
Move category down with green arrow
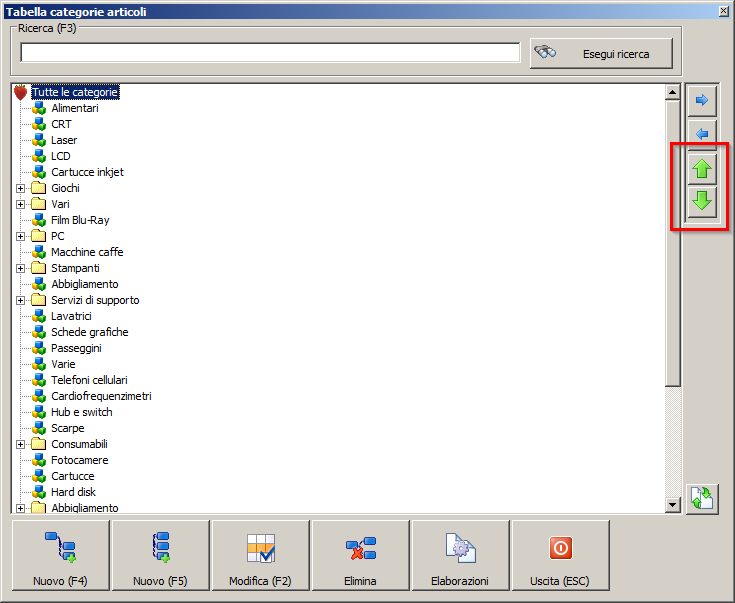[x=702, y=202]
